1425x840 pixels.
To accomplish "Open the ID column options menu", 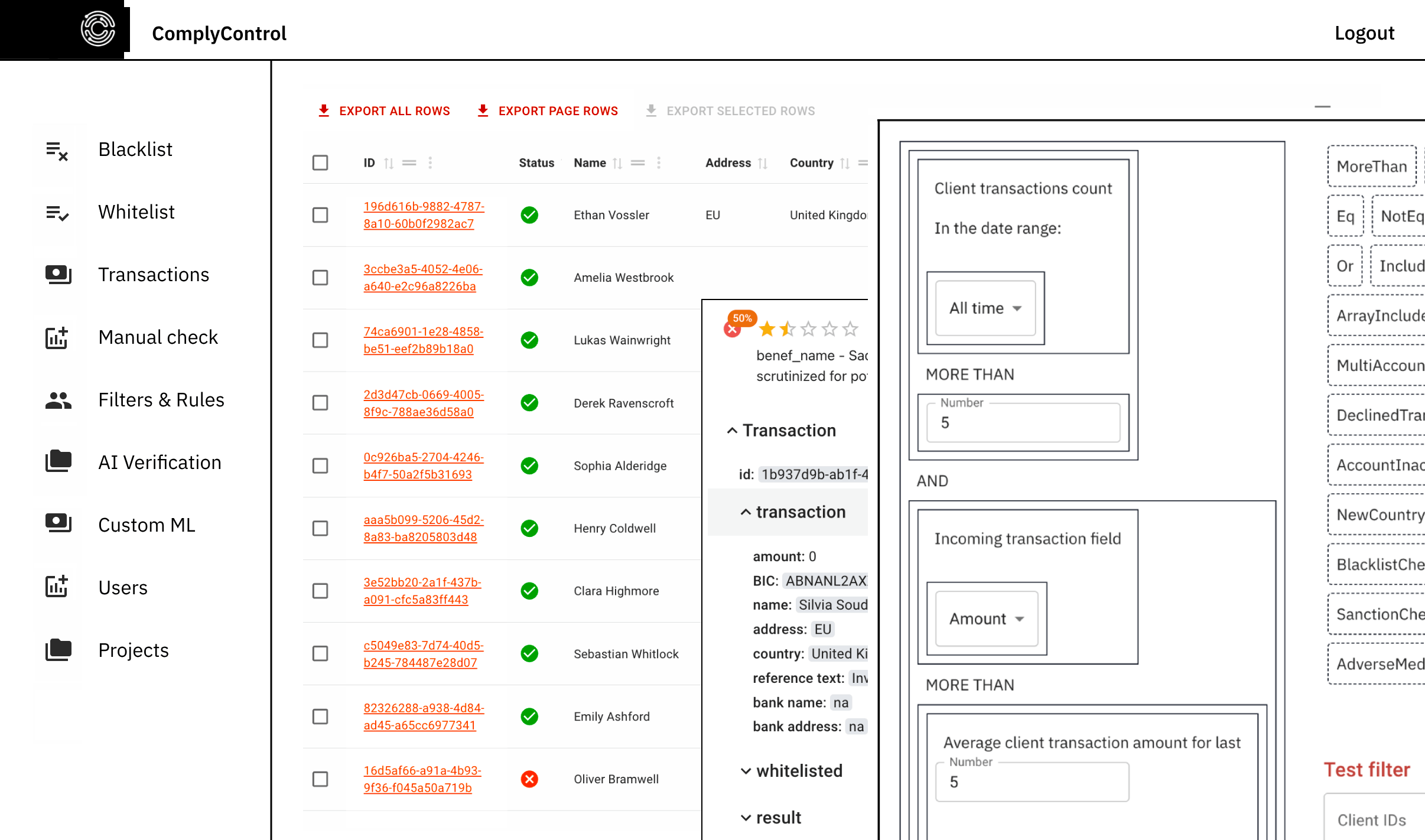I will point(430,163).
